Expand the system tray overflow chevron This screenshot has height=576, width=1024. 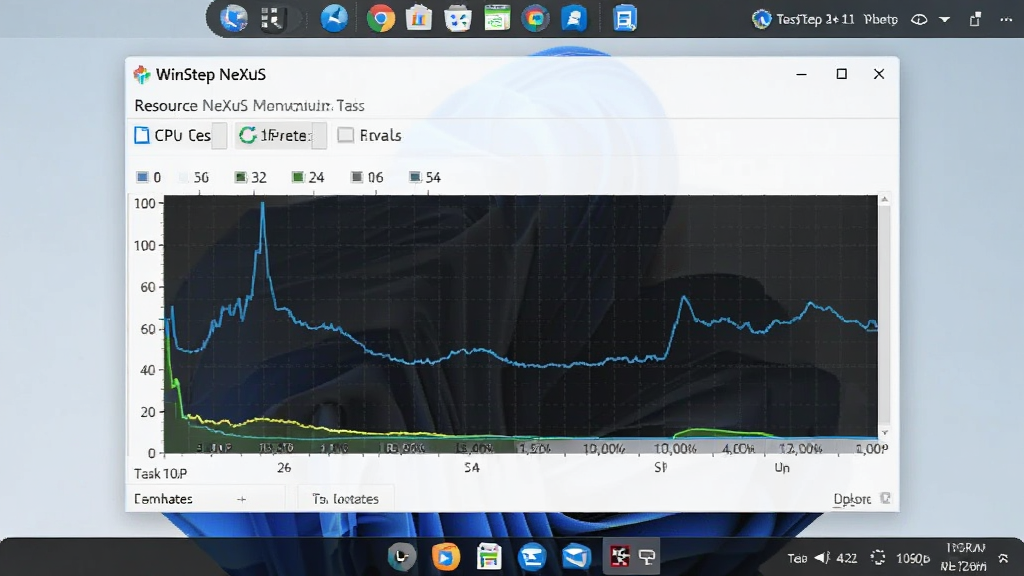1003,558
